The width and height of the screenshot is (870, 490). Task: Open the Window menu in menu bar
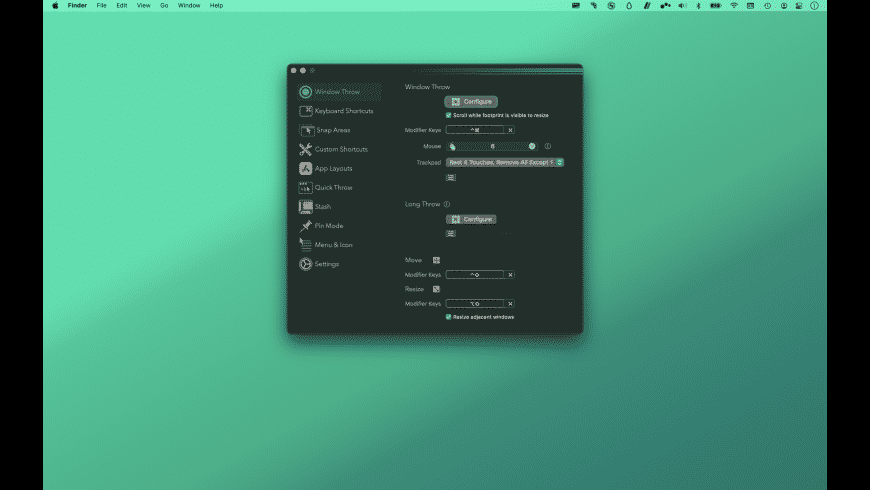click(189, 6)
